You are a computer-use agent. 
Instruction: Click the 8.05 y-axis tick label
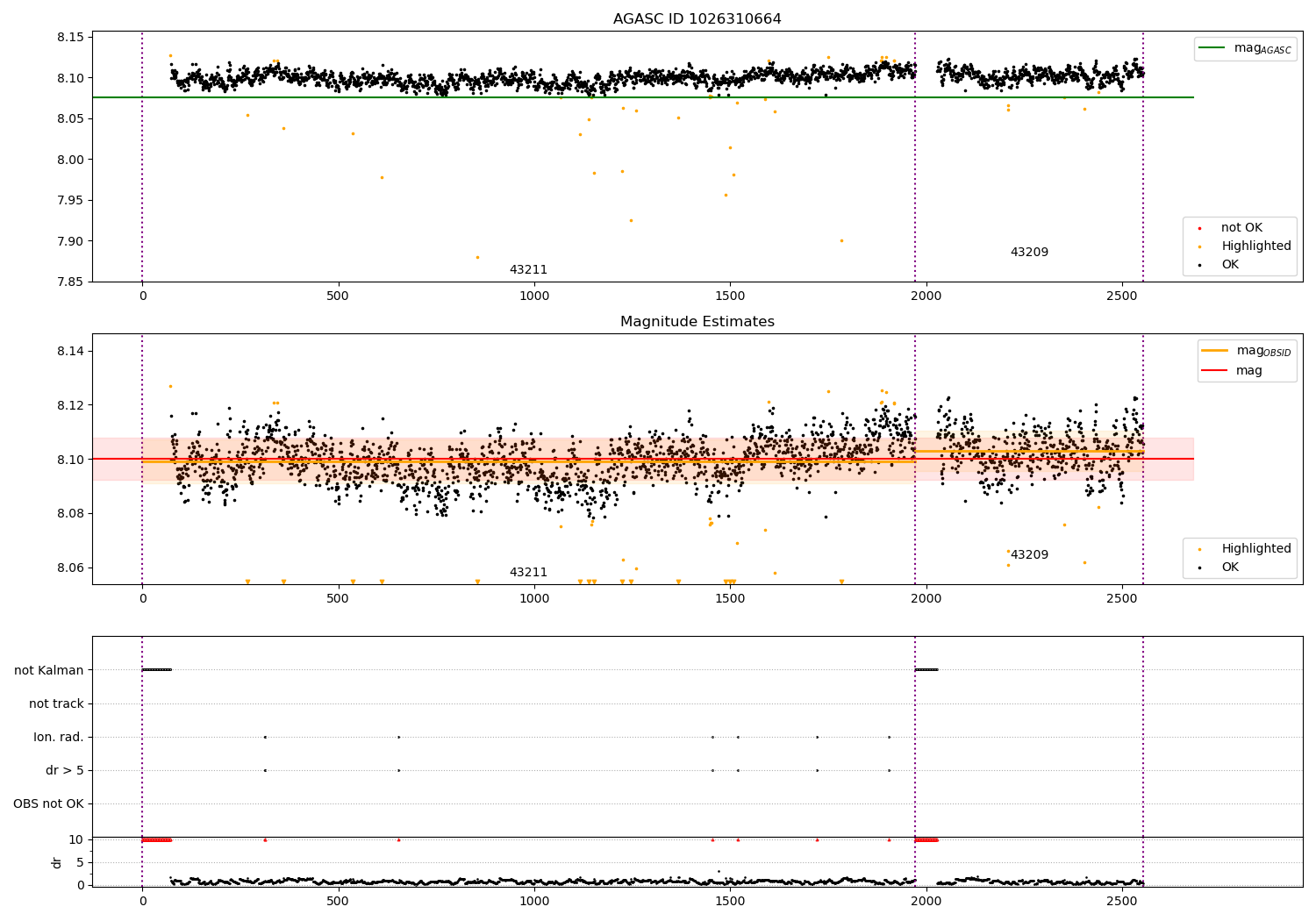(x=71, y=119)
